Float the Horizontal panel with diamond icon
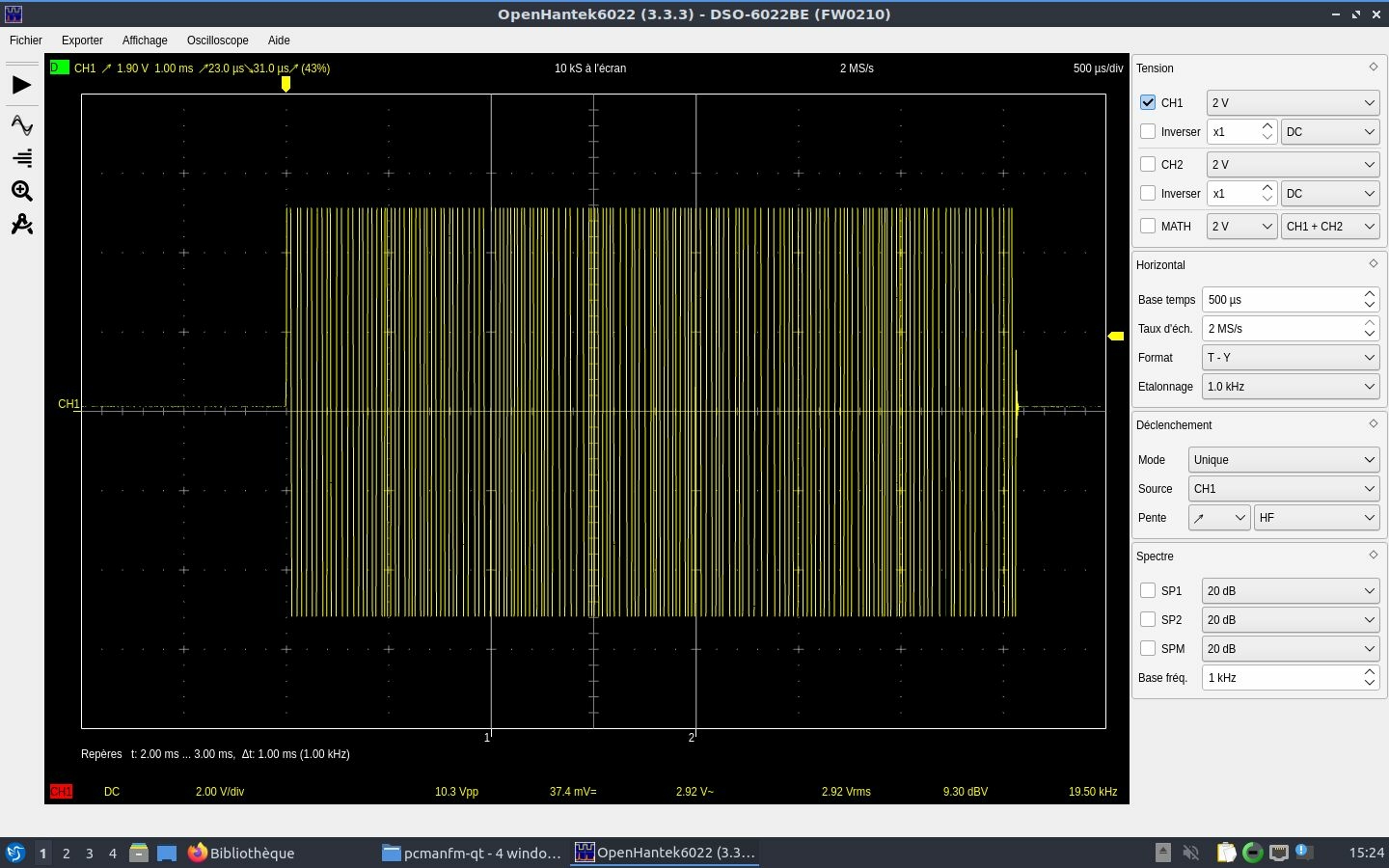The image size is (1389, 868). [x=1374, y=263]
